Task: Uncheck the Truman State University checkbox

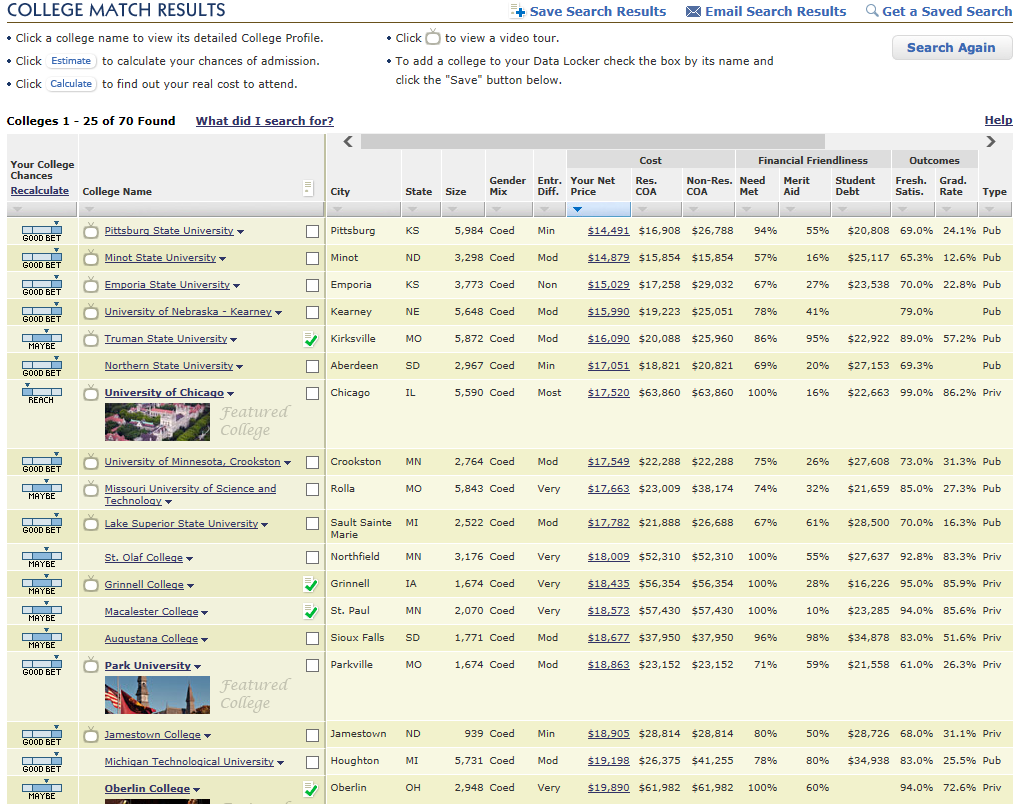Action: coord(312,339)
